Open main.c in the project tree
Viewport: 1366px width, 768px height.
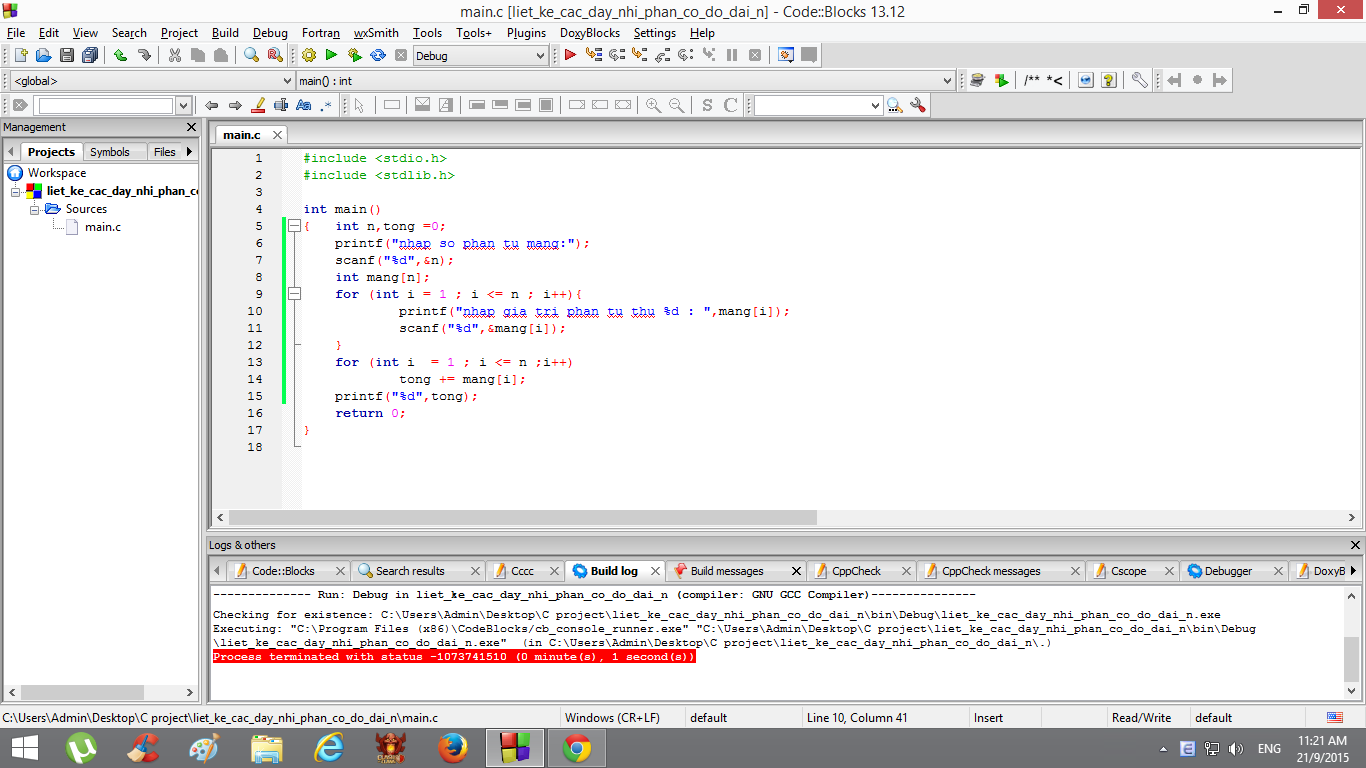pos(102,227)
